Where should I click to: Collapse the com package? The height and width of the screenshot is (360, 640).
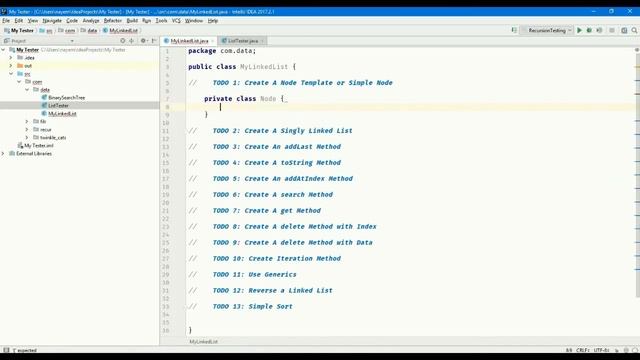19,82
